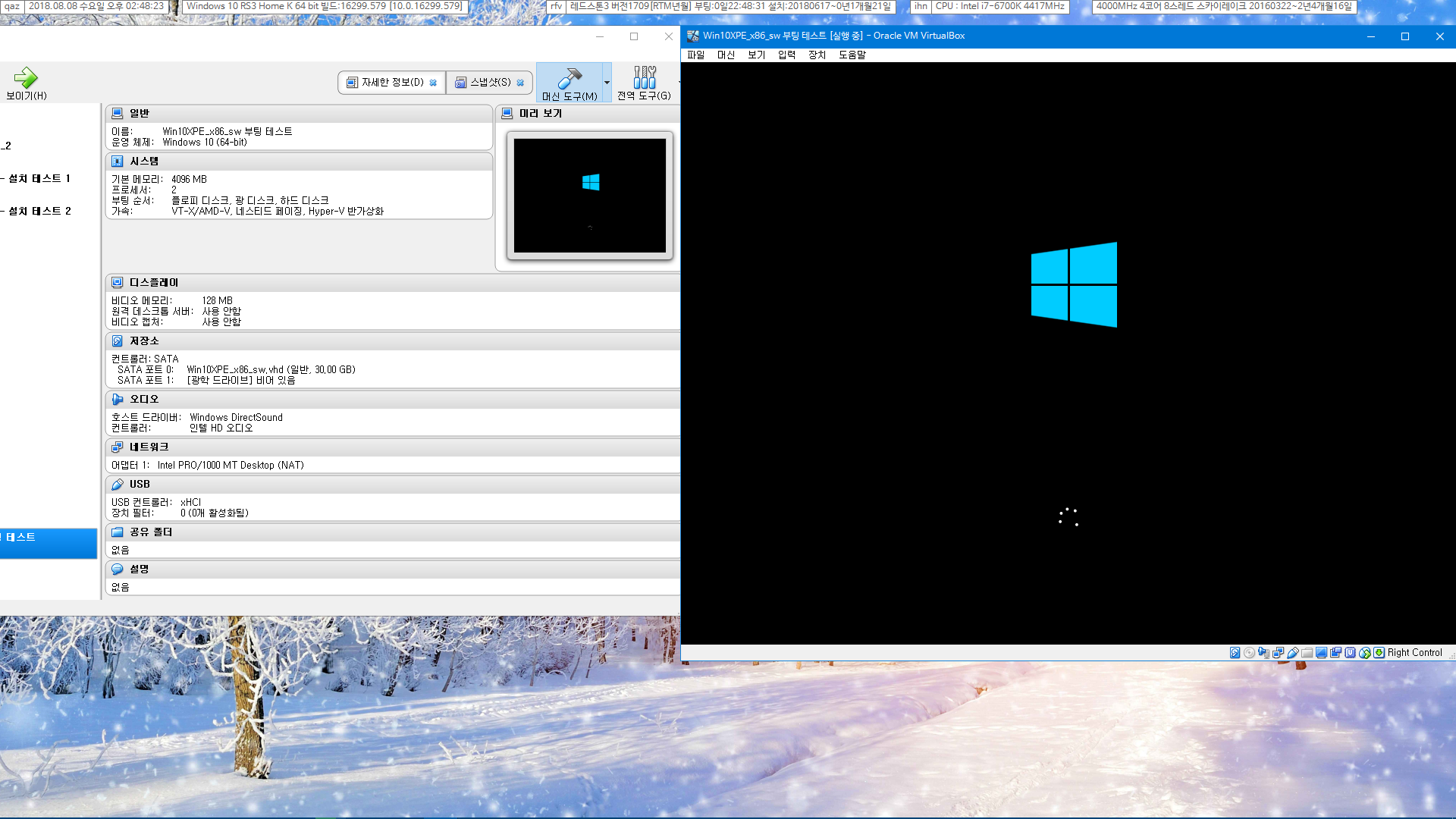Click the Preview (미리 보기) section icon
Viewport: 1456px width, 819px height.
tap(507, 113)
